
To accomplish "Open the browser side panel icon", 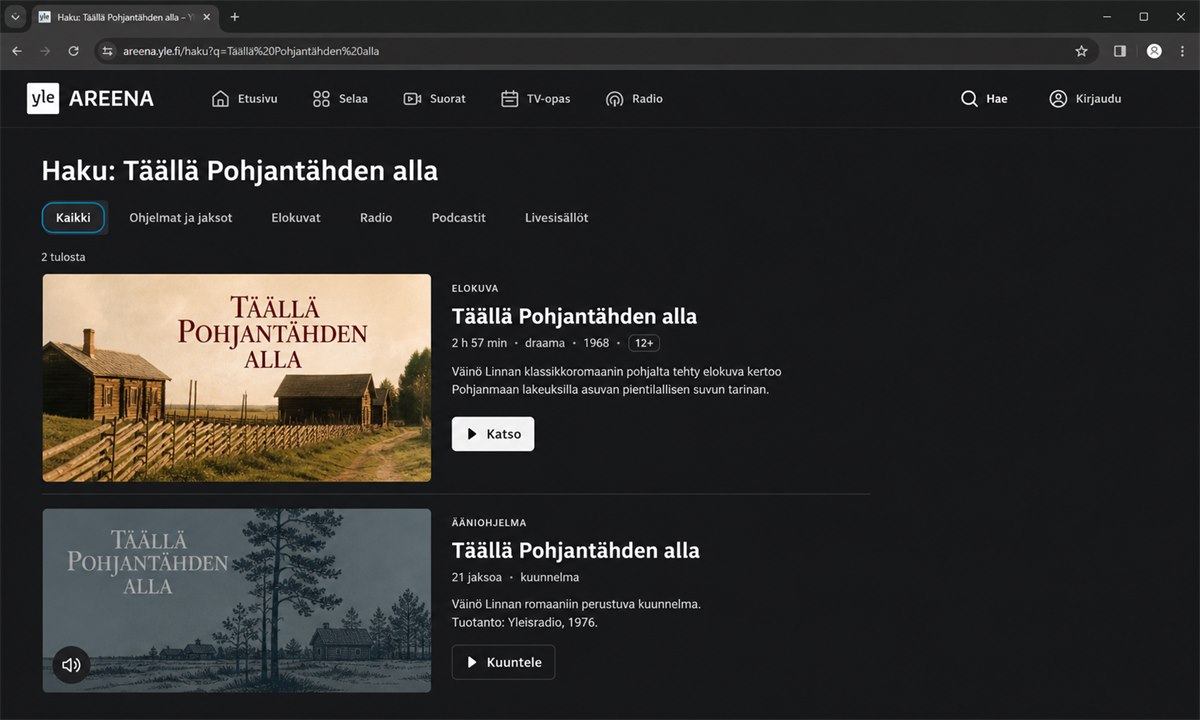I will [x=1120, y=51].
